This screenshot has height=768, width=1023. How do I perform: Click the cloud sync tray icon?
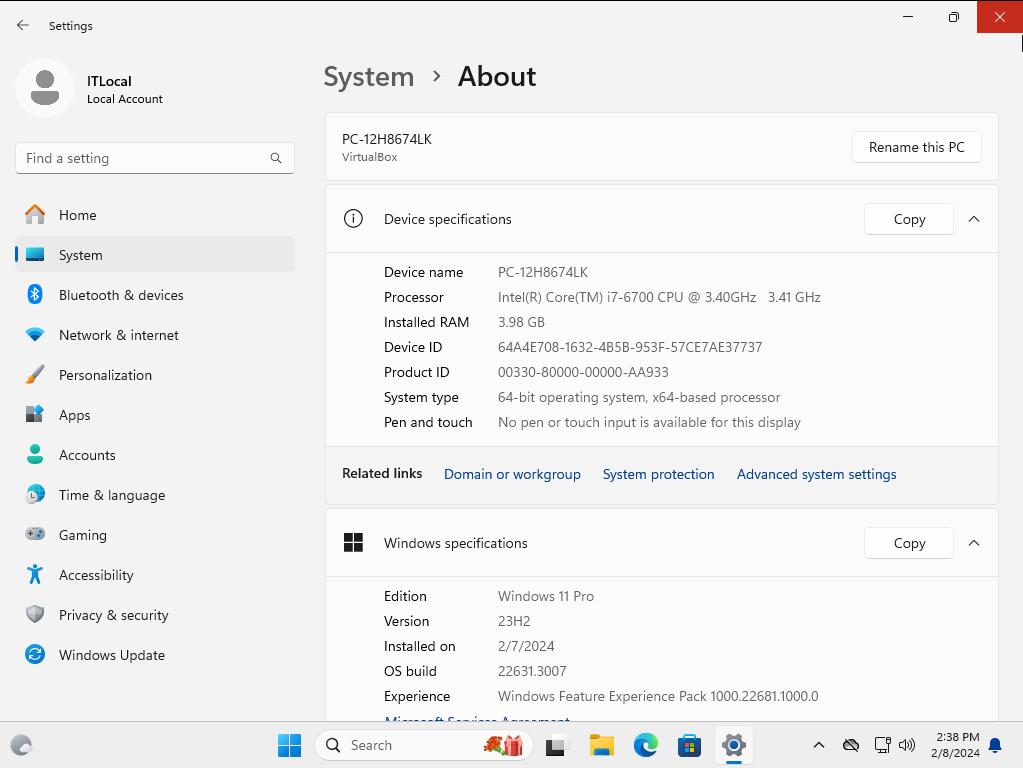tap(851, 745)
